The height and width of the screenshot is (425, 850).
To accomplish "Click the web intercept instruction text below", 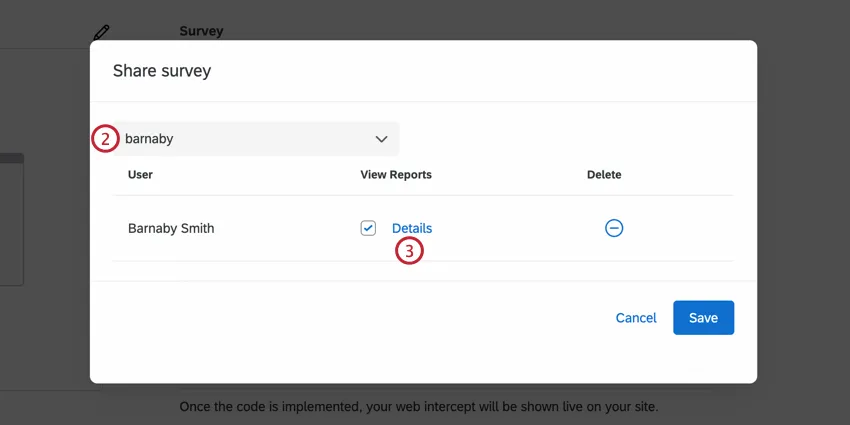I will pos(418,407).
